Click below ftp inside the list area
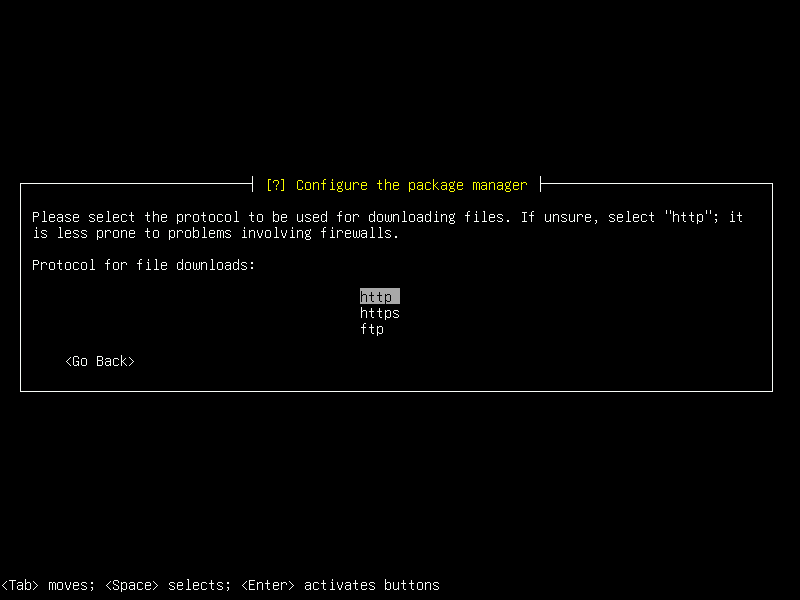The height and width of the screenshot is (600, 800). click(x=380, y=342)
